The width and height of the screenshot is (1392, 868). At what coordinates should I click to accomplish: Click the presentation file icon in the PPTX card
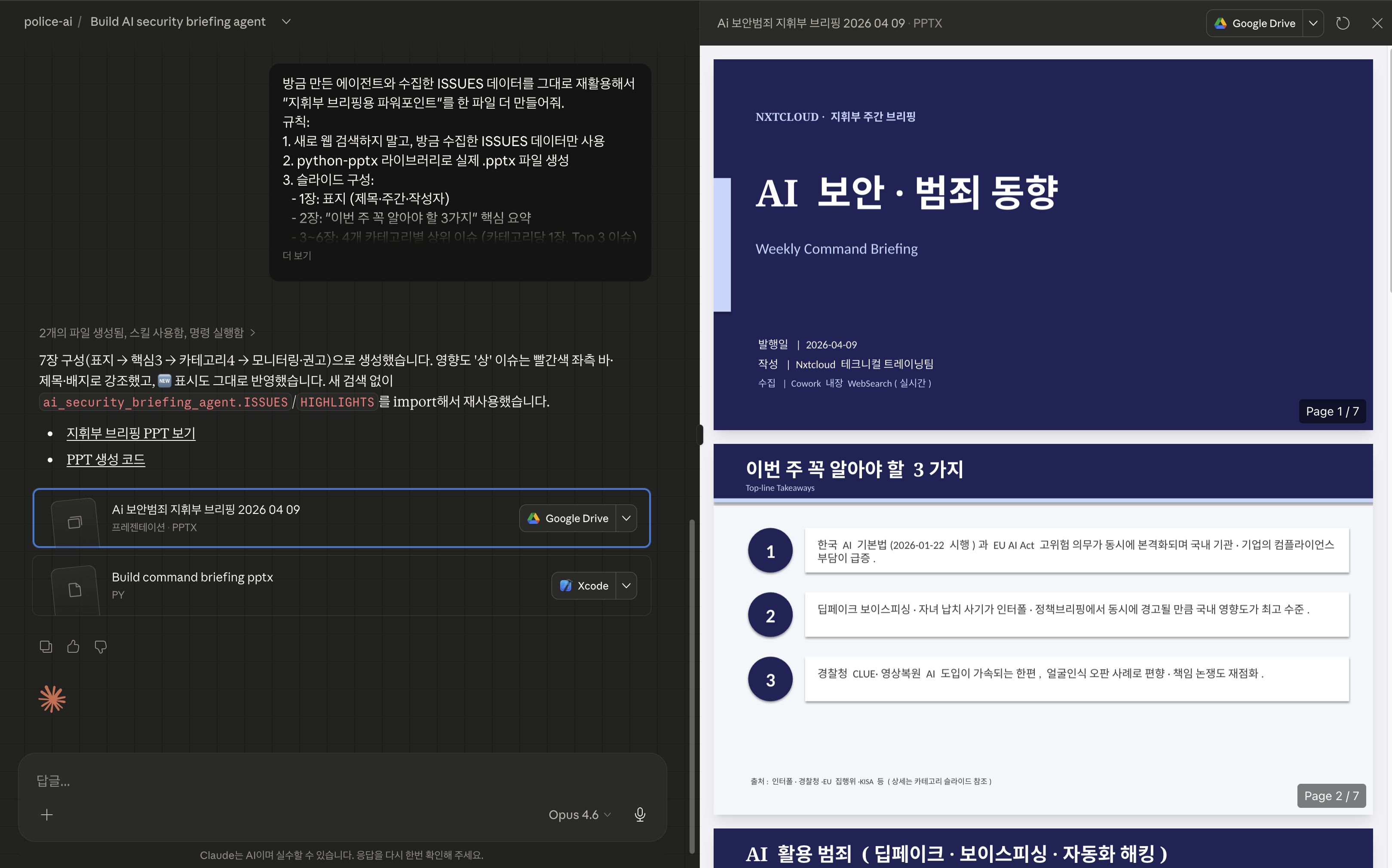pyautogui.click(x=75, y=522)
